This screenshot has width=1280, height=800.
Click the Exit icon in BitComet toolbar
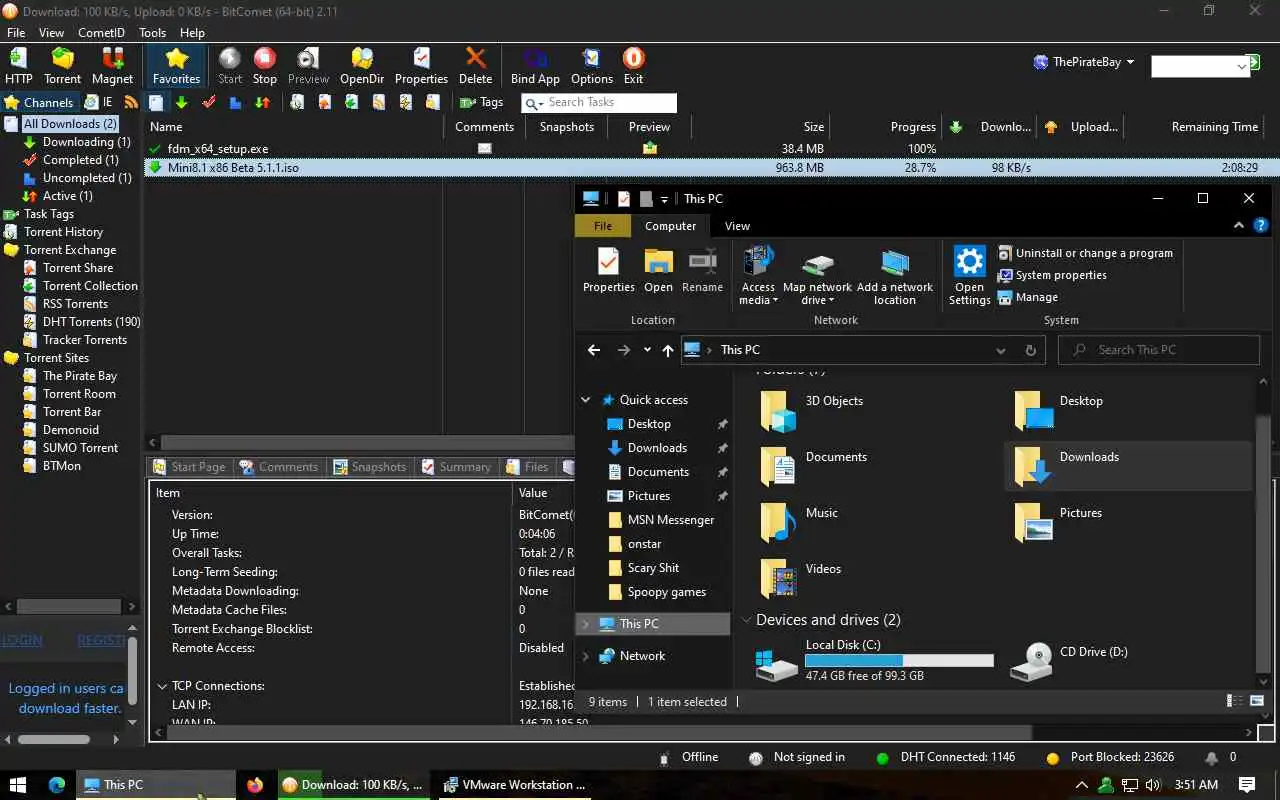click(633, 66)
